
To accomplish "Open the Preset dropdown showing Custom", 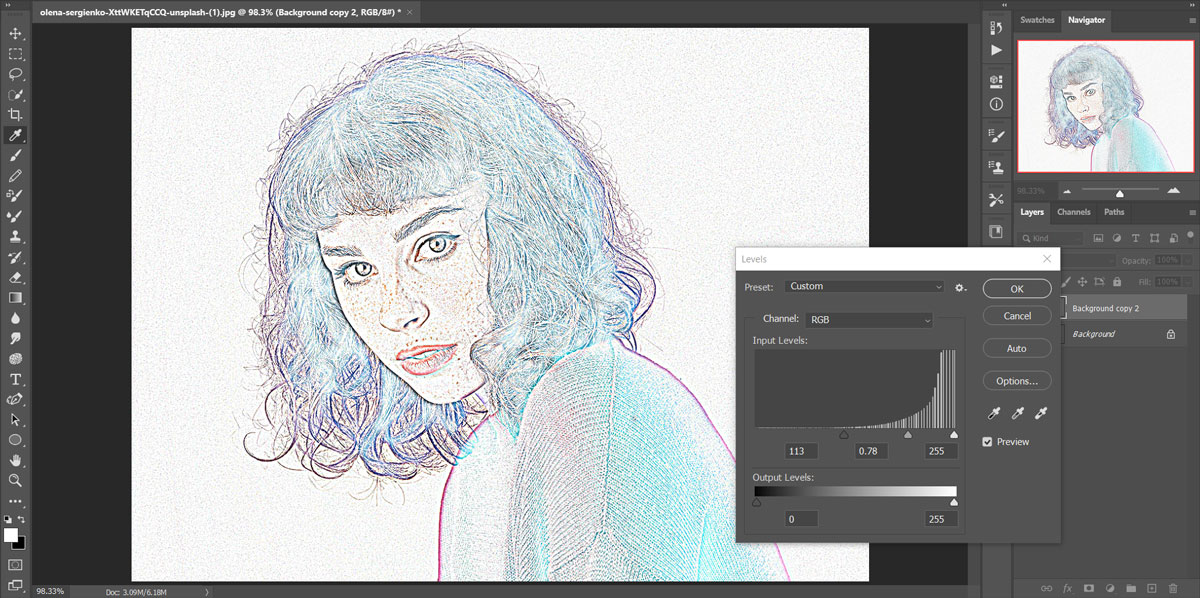I will (x=865, y=287).
